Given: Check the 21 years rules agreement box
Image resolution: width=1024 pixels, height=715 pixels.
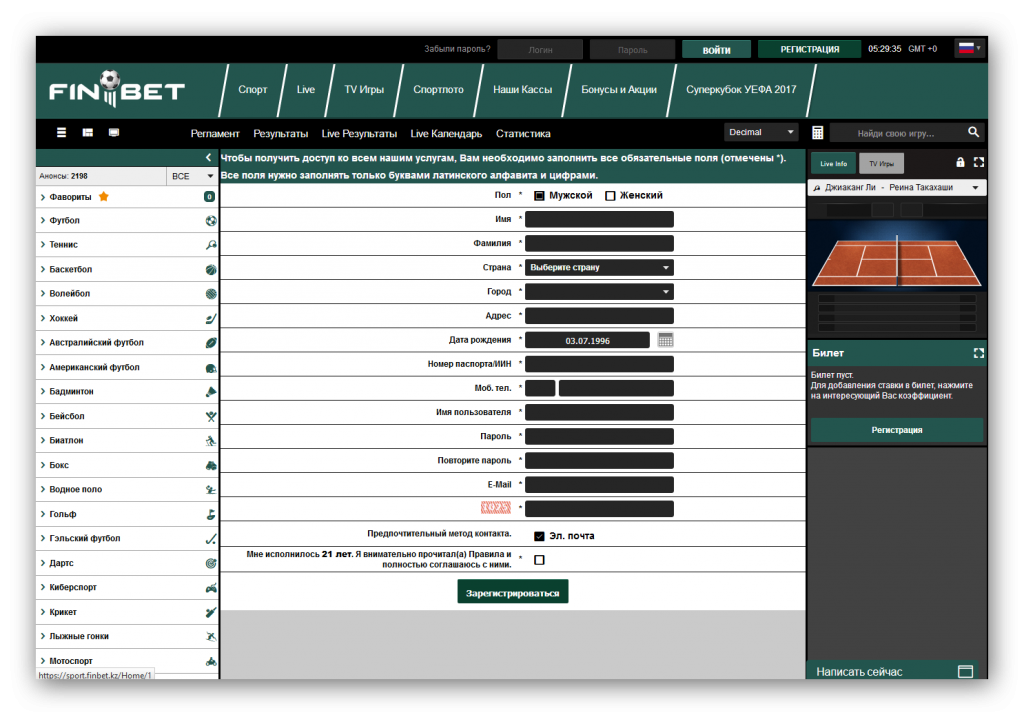Looking at the screenshot, I should (539, 560).
